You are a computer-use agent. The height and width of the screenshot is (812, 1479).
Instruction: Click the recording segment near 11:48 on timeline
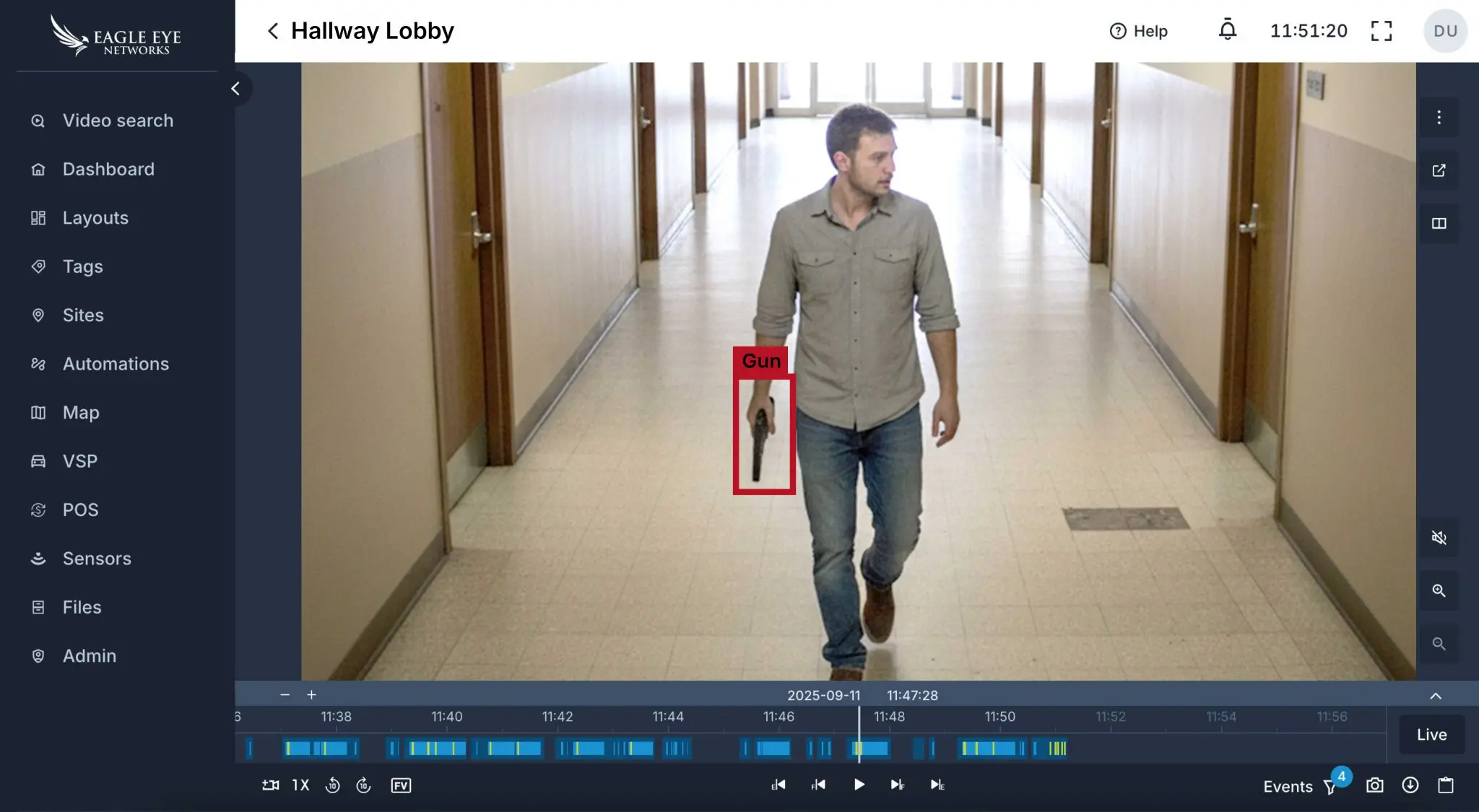click(x=870, y=748)
